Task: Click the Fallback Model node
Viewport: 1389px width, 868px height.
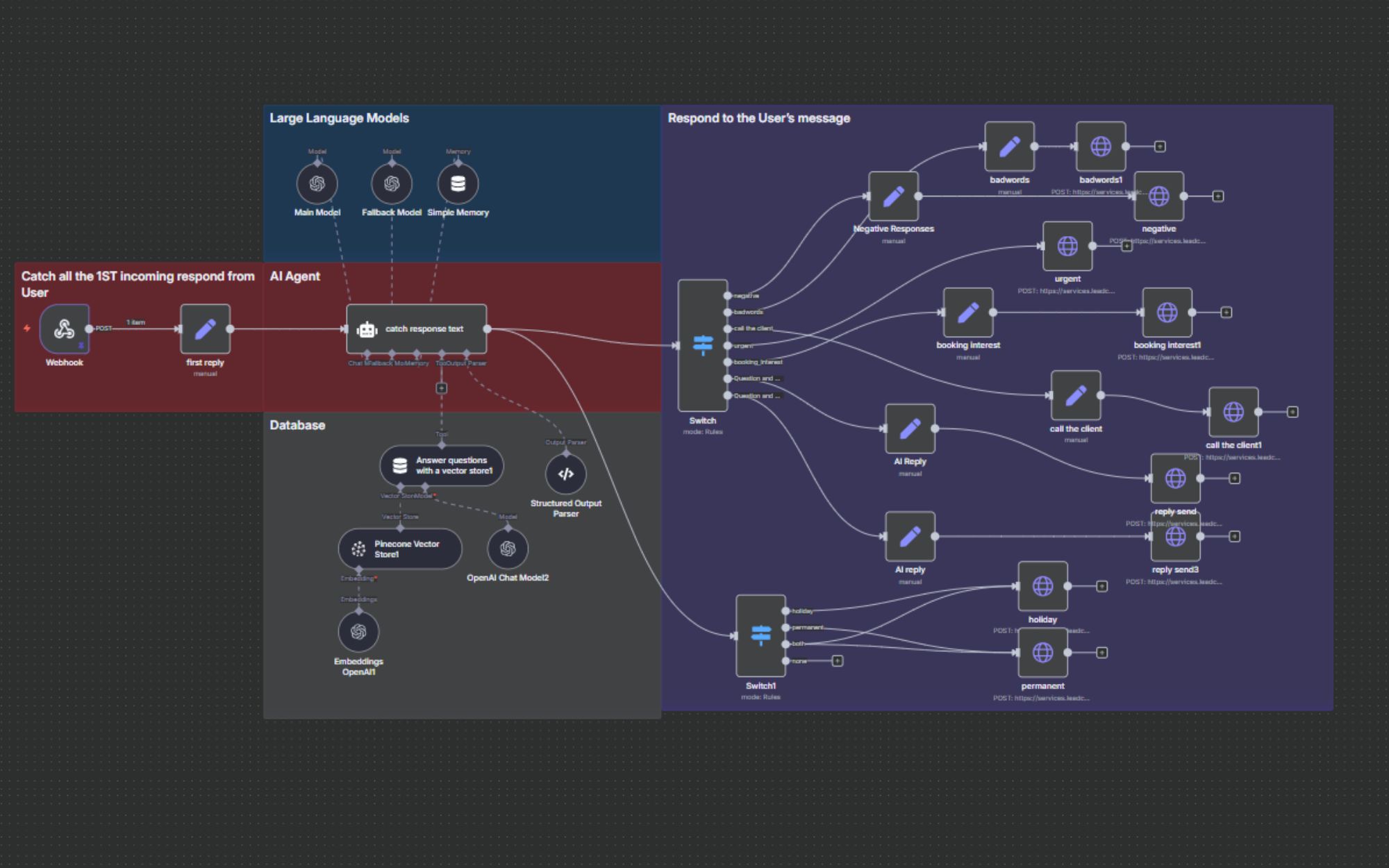Action: [x=392, y=184]
